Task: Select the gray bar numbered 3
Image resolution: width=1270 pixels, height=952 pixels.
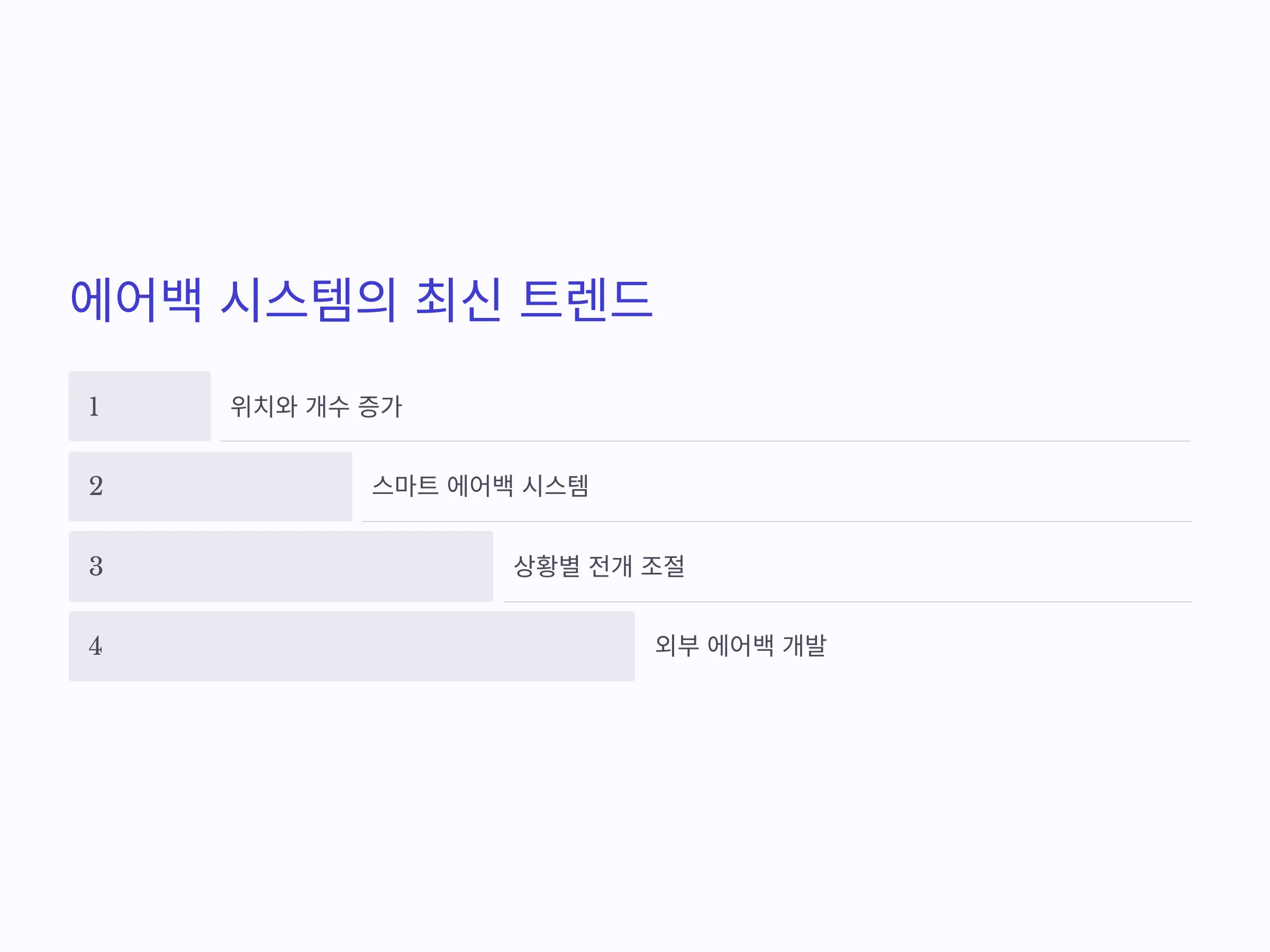Action: (282, 566)
